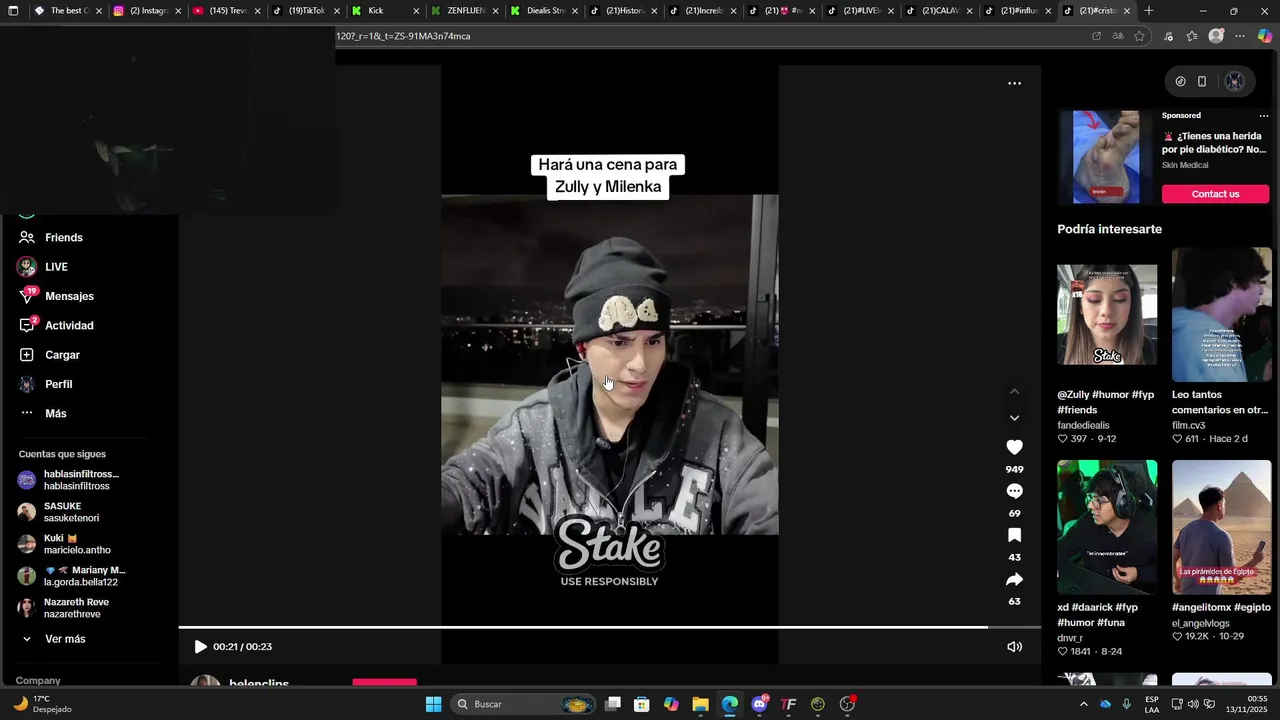Viewport: 1280px width, 720px height.
Task: Go to previous video with up chevron
Action: (1014, 392)
